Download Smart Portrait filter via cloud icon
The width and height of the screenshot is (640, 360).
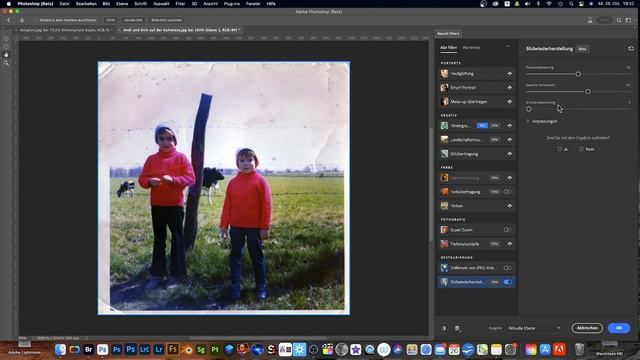509,88
